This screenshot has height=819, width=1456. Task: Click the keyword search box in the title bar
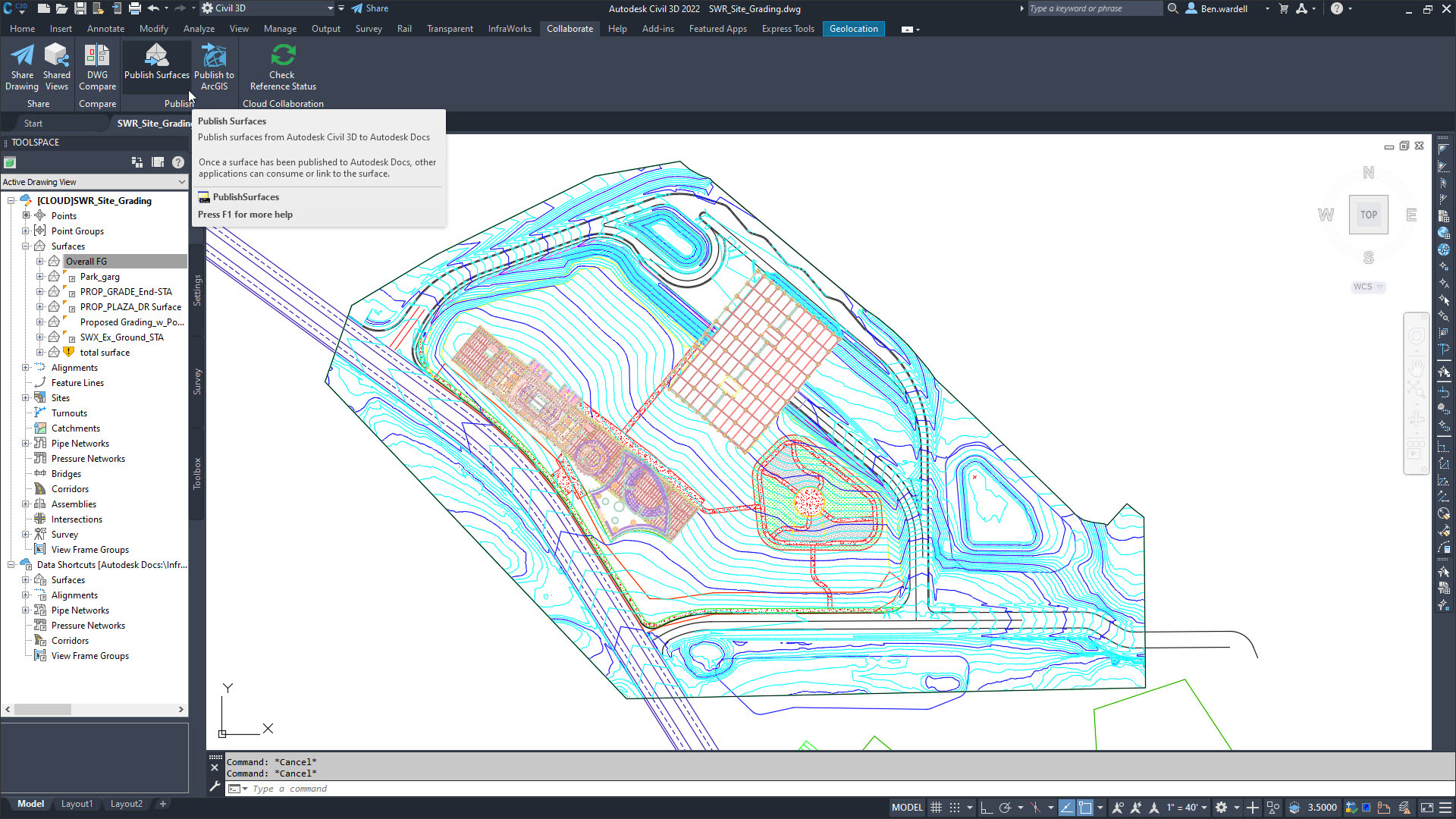[x=1094, y=8]
